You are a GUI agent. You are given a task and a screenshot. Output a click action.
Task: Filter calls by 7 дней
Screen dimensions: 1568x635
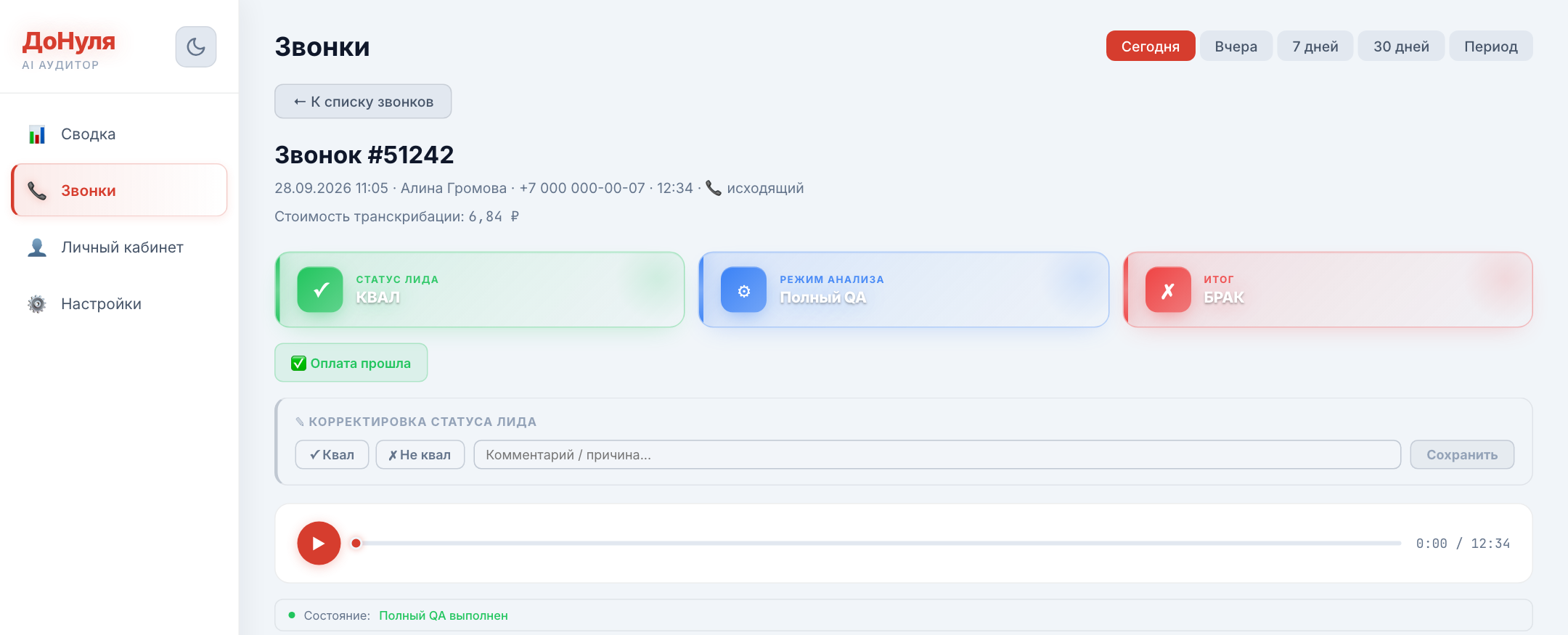[1315, 46]
